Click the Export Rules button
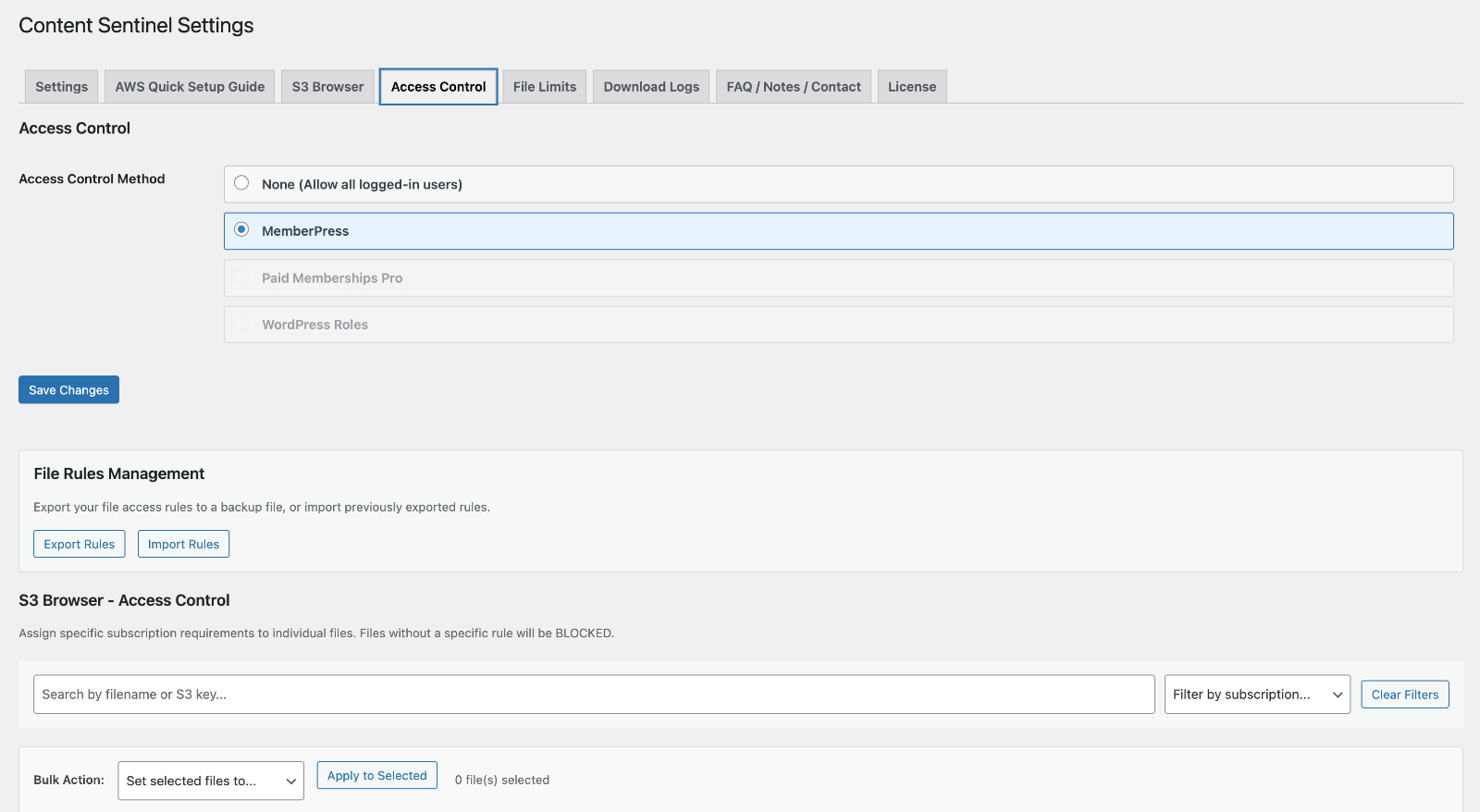 click(80, 544)
